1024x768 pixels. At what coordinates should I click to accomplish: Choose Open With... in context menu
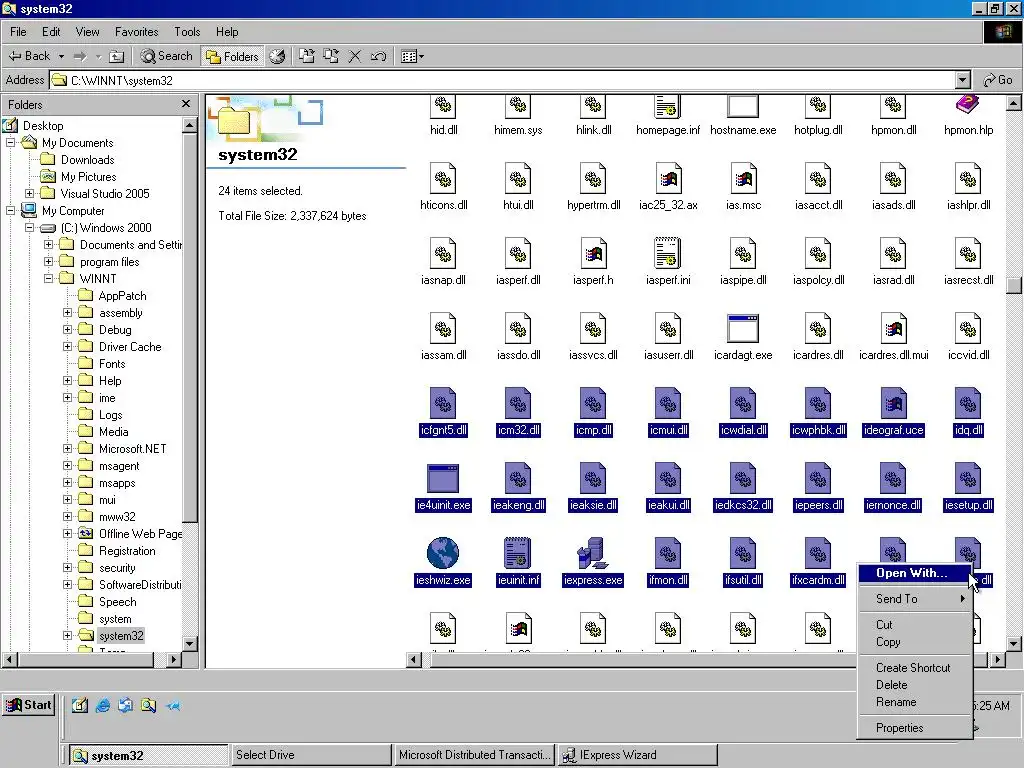(914, 573)
